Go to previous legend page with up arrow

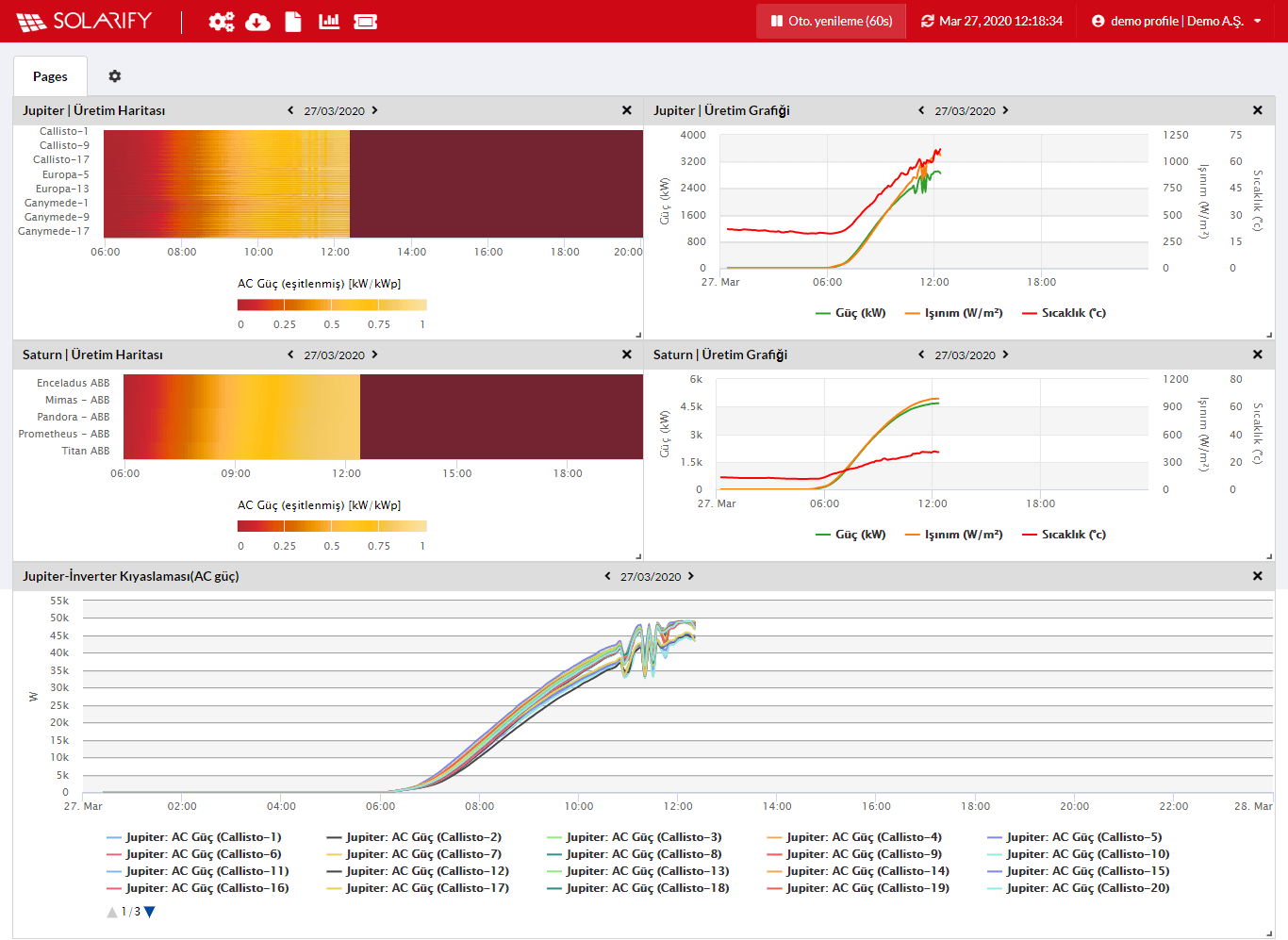point(112,912)
